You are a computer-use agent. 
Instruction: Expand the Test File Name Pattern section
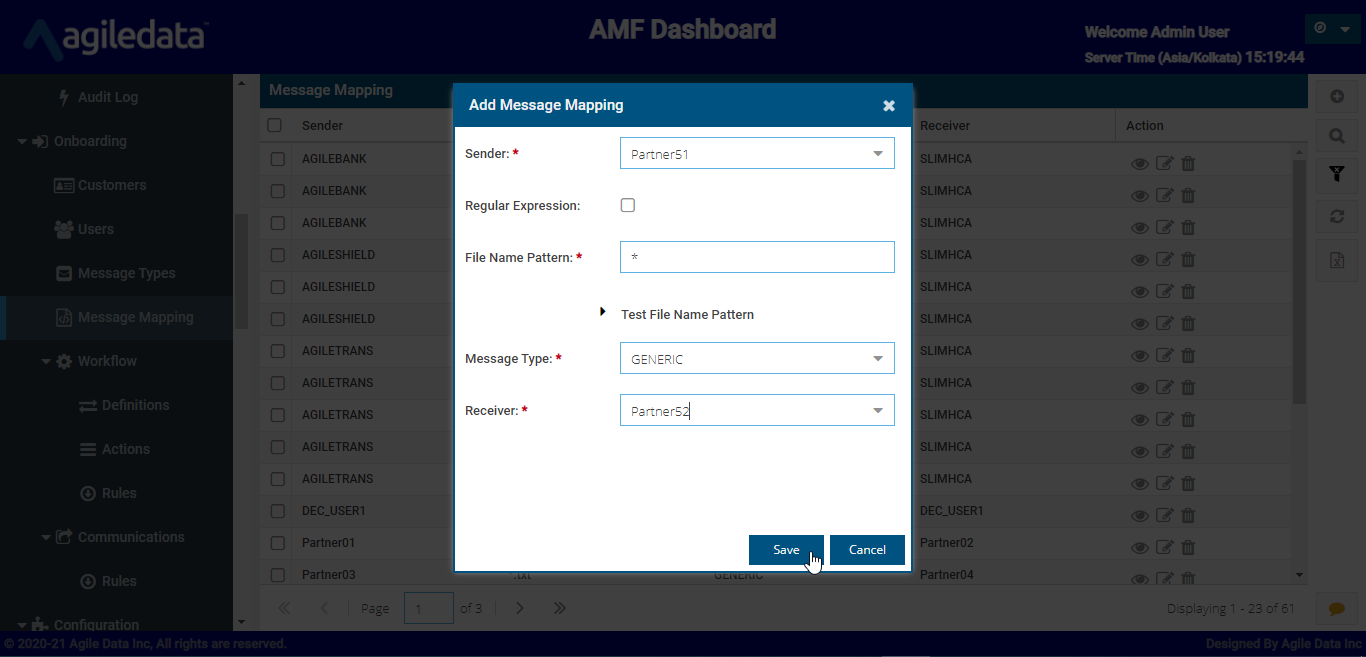tap(603, 313)
